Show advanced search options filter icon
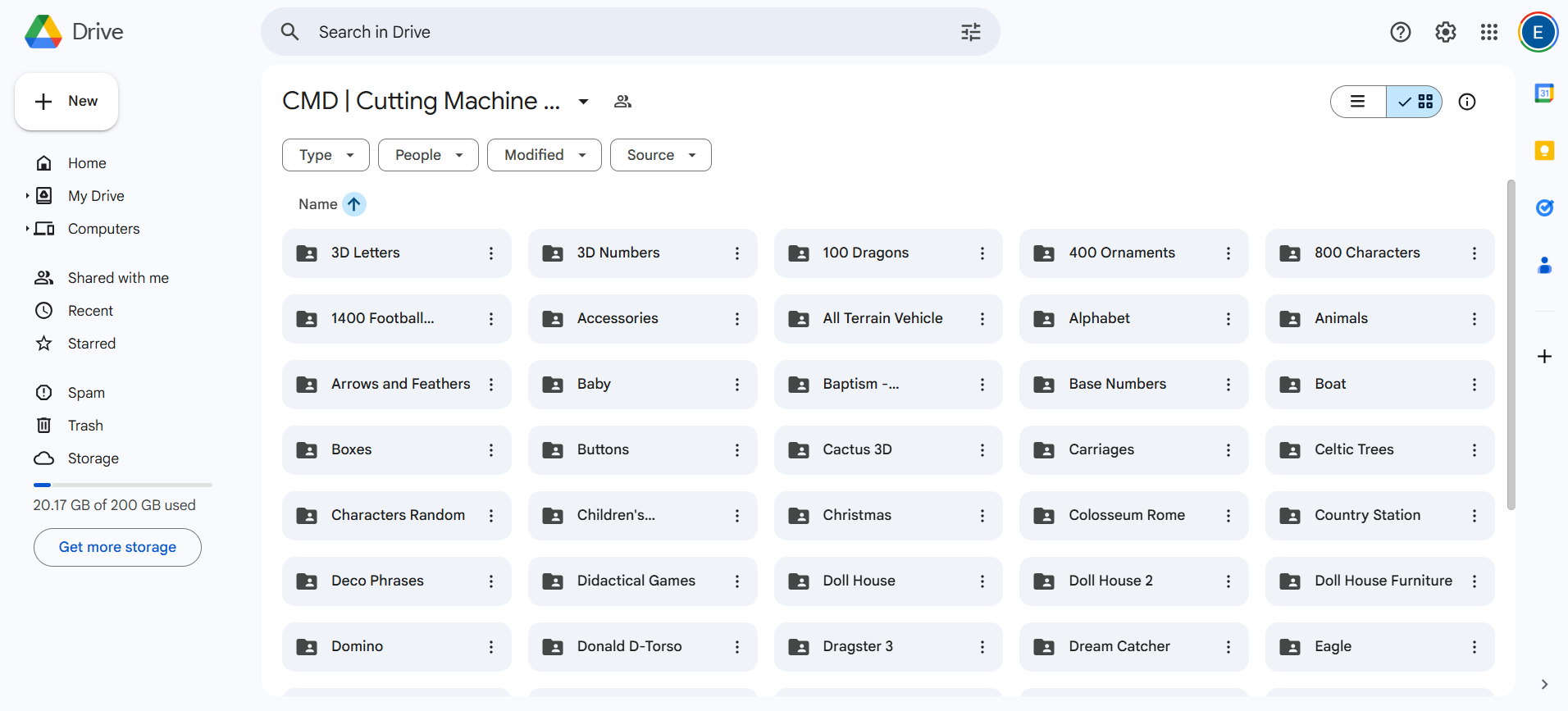1568x711 pixels. coord(971,32)
